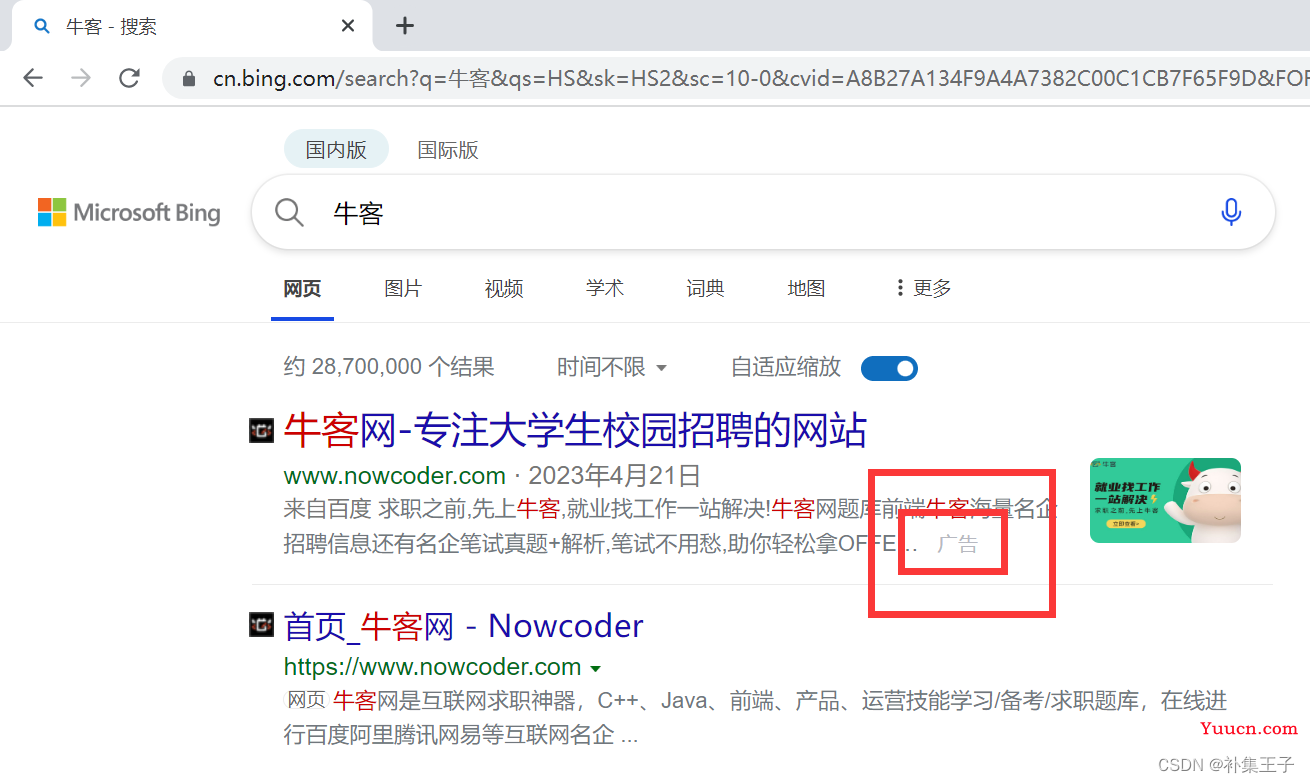Select the 词典 search tab

click(705, 288)
